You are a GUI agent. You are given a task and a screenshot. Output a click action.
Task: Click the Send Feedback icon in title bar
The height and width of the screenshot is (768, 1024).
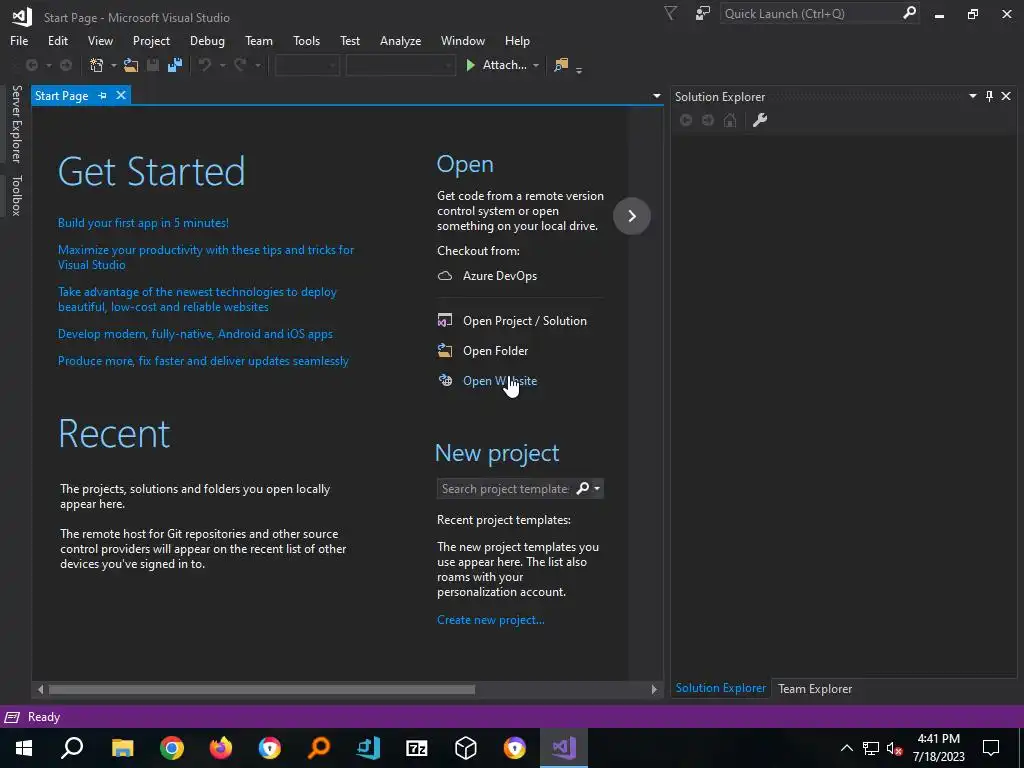[x=703, y=13]
